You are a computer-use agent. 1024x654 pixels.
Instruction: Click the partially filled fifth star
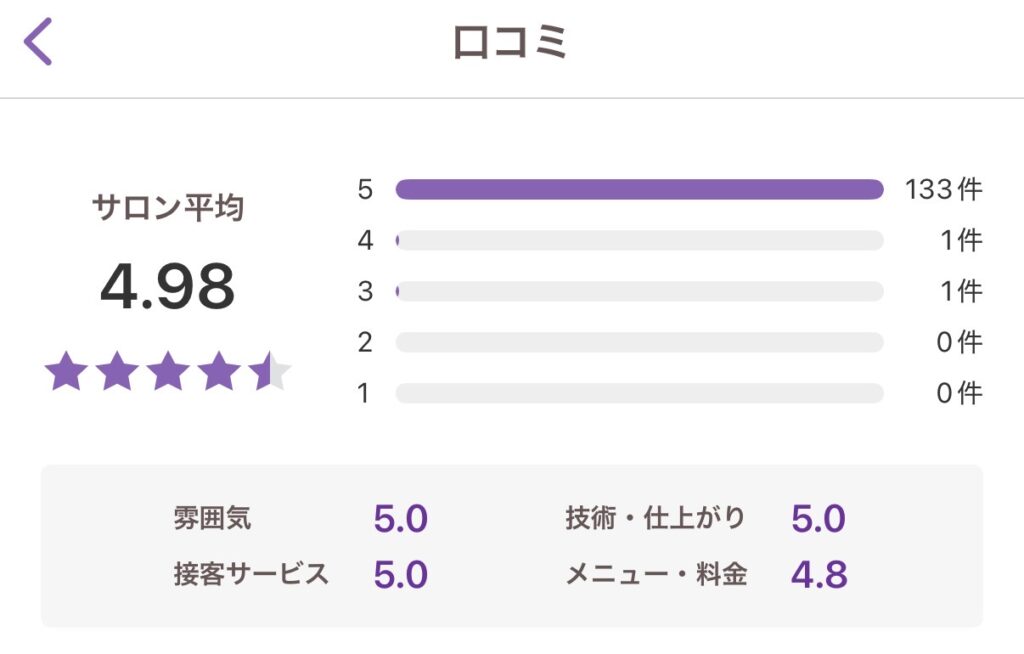point(269,372)
